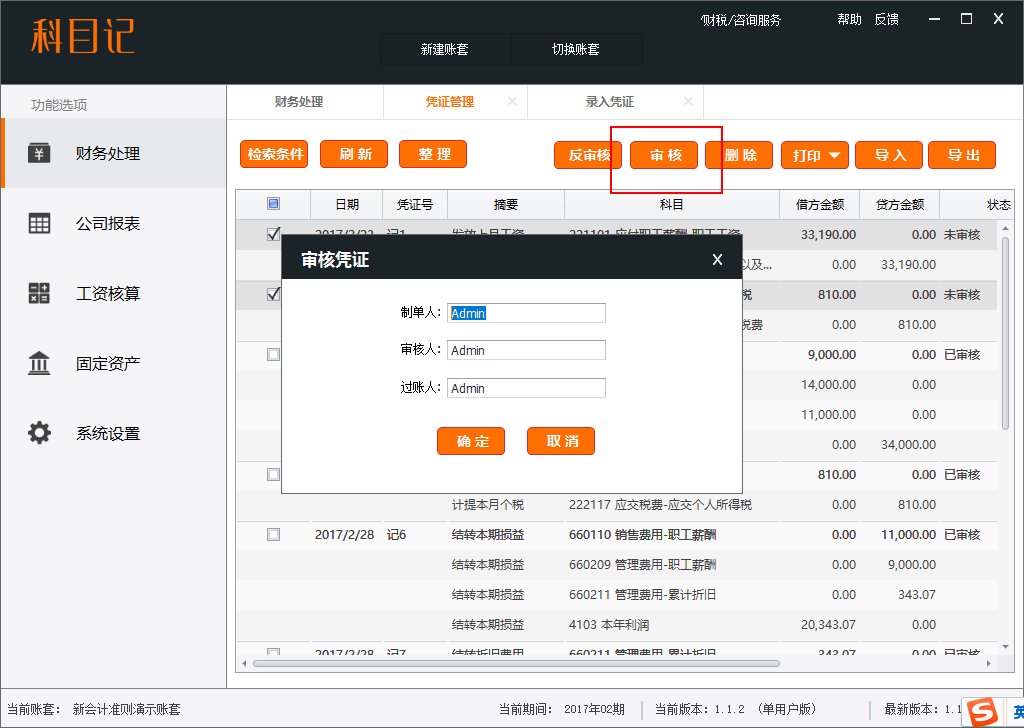Screen dimensions: 1024x728
Task: Close the 凭证管理 tab using its X
Action: coord(512,102)
